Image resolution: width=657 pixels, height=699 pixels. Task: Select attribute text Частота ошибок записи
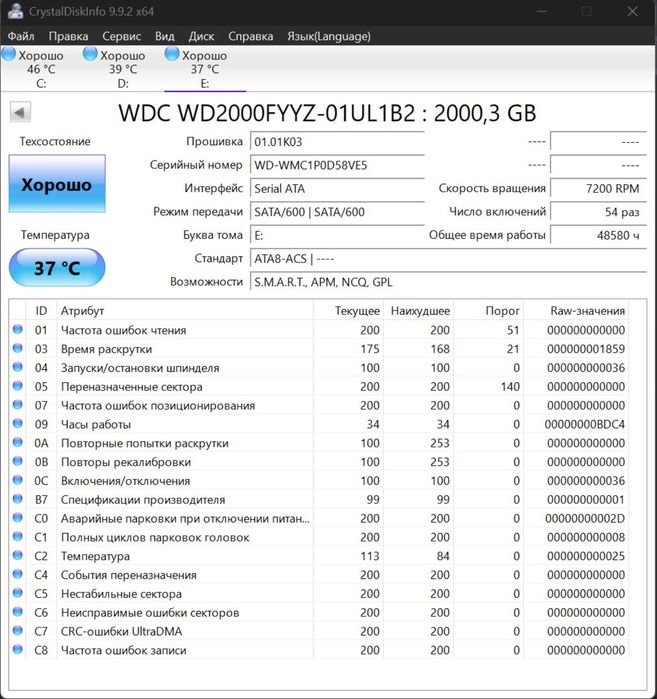point(123,650)
